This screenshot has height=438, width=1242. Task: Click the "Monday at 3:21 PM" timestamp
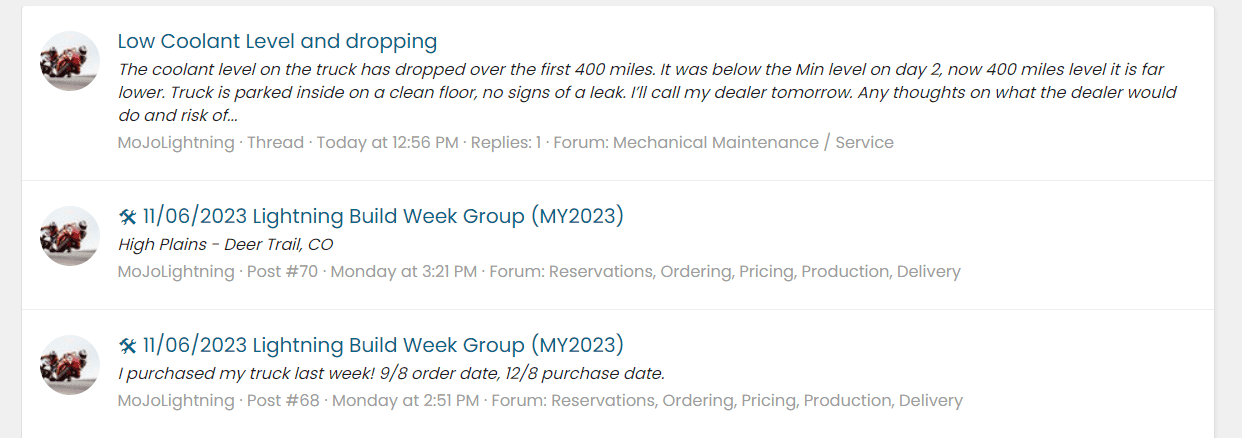coord(403,271)
